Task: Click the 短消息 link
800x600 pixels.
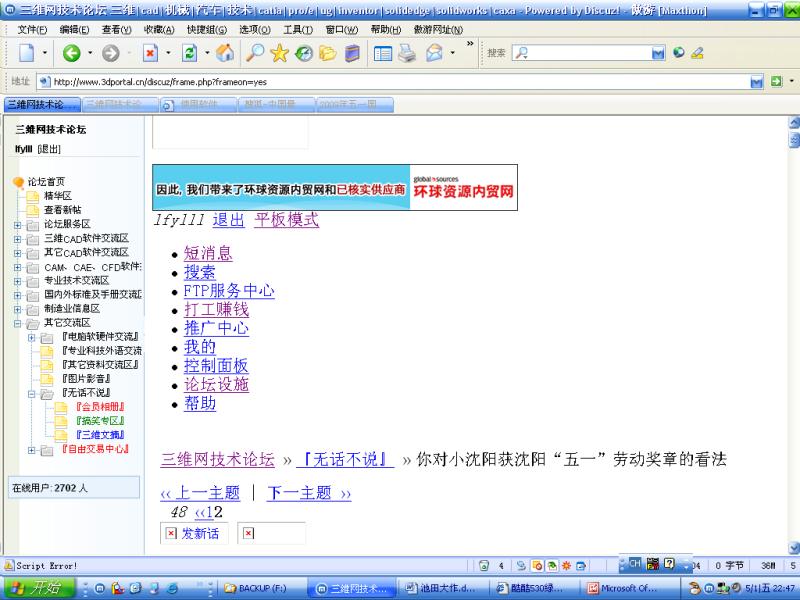Action: [208, 253]
